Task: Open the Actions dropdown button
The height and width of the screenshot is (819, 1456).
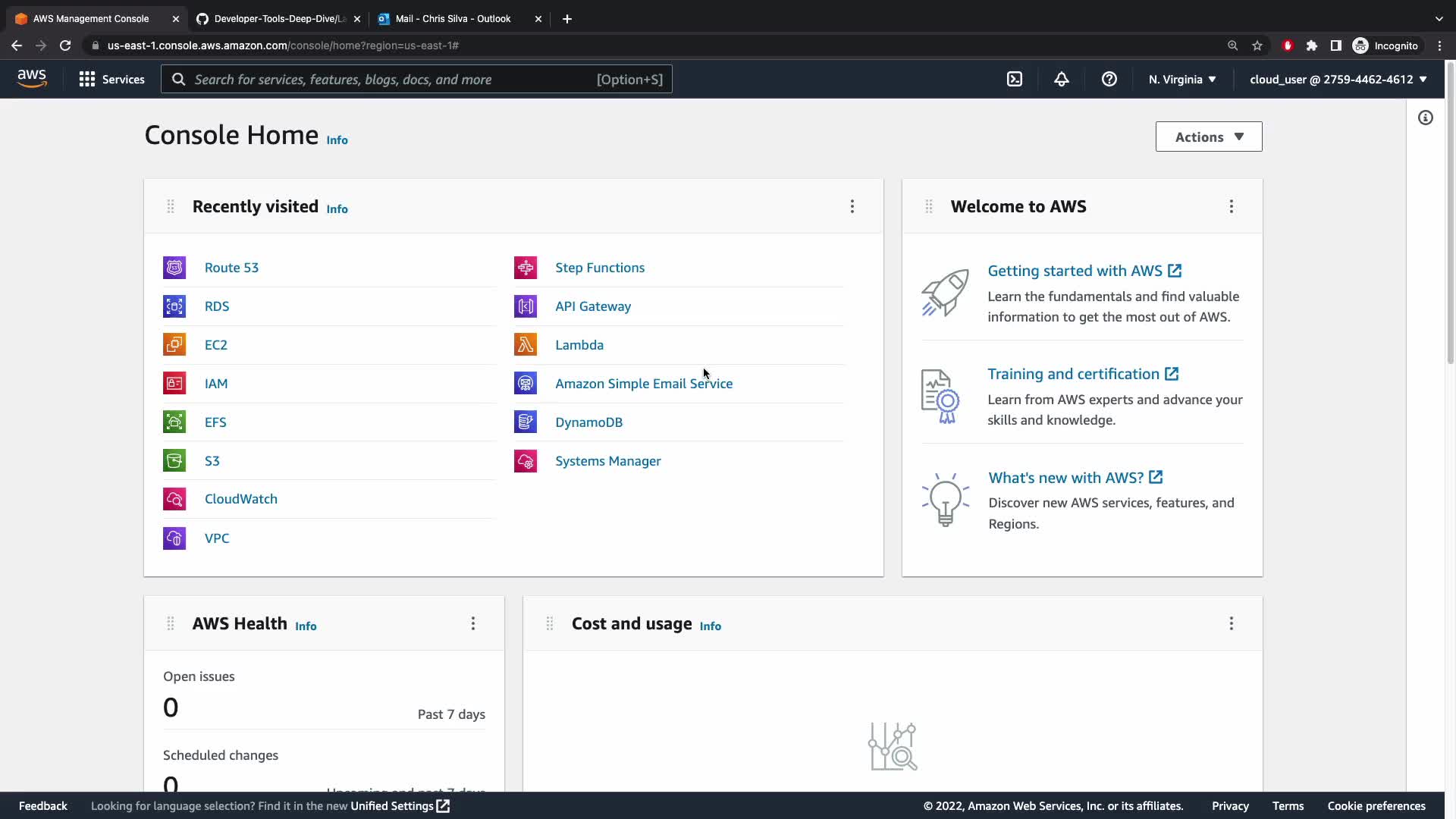Action: point(1209,137)
